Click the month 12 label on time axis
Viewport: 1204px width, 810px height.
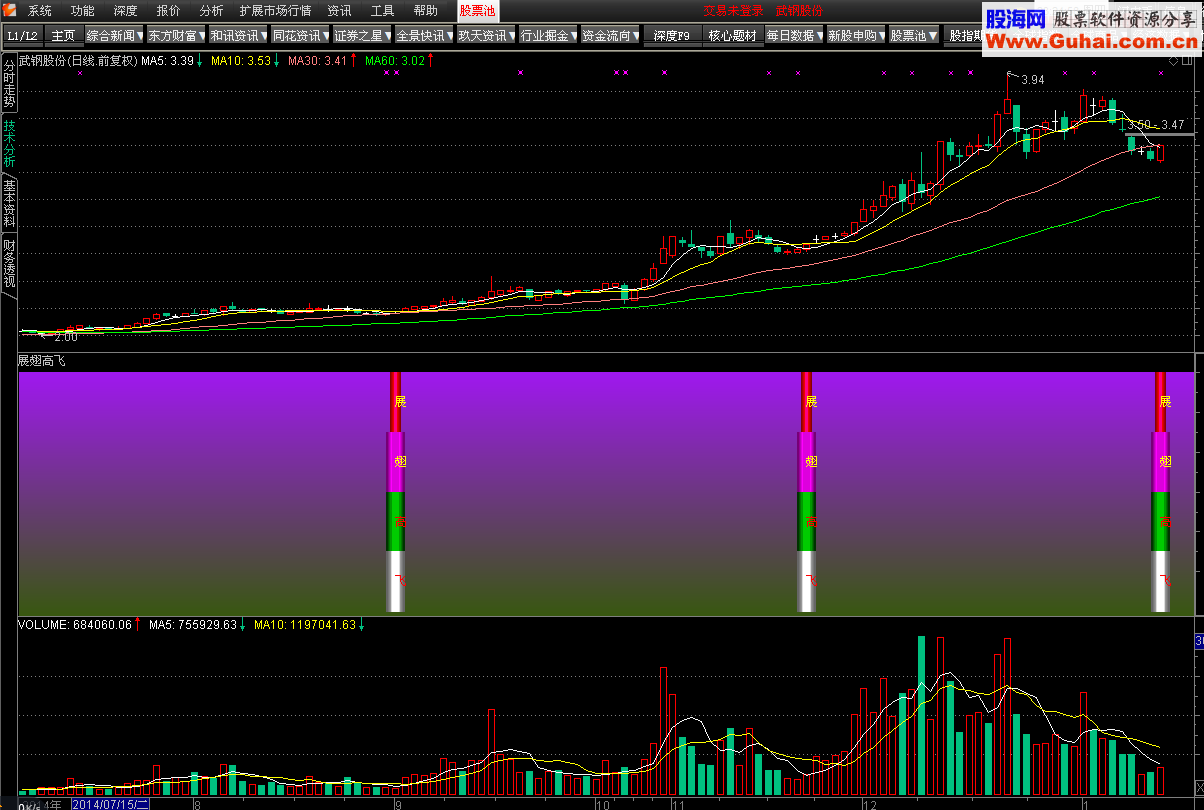[x=868, y=804]
